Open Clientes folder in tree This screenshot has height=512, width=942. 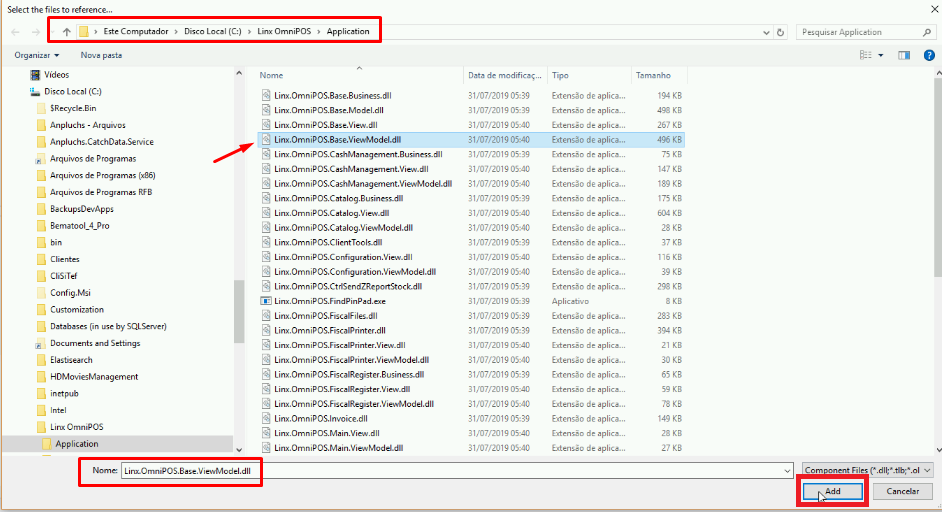64,260
